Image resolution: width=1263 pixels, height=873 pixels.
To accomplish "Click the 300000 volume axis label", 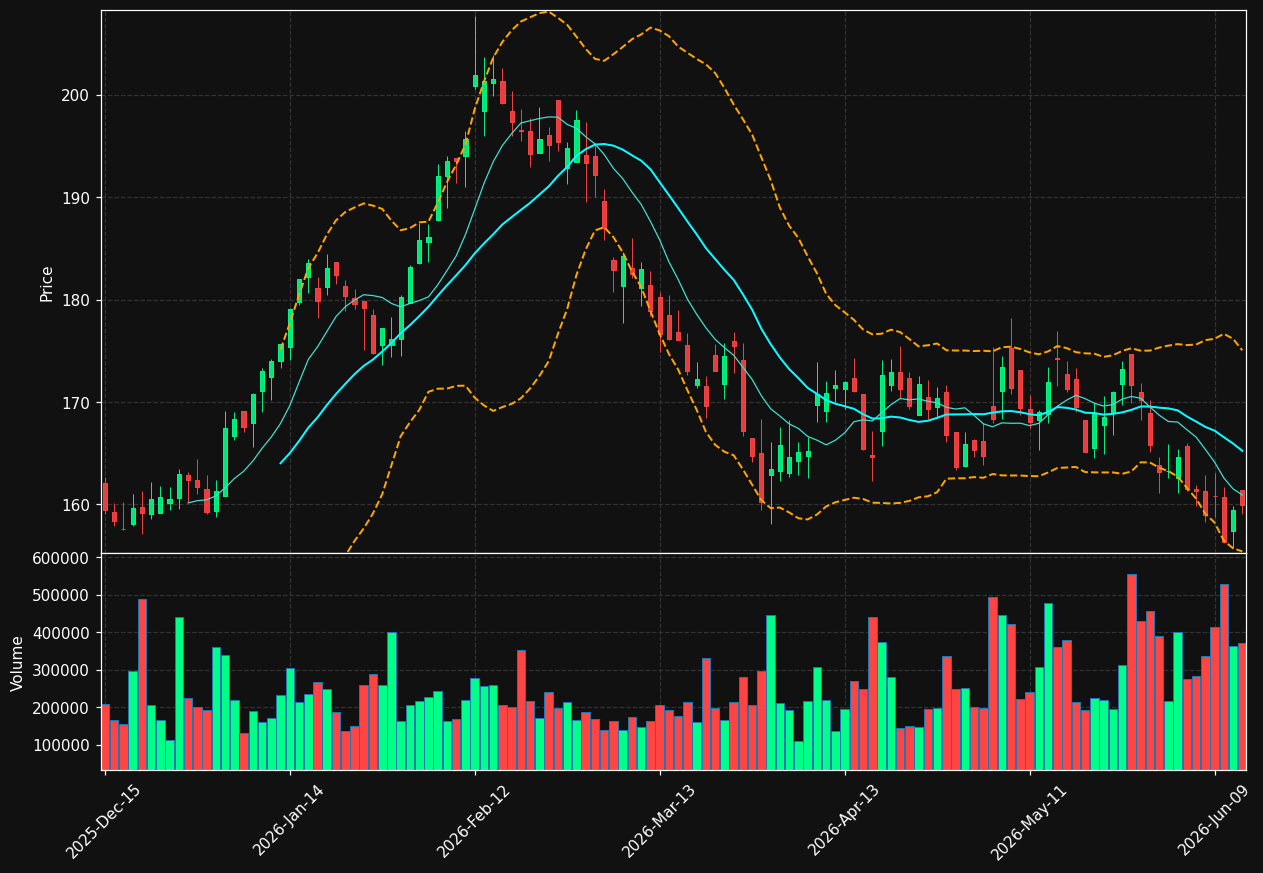I will coord(62,671).
